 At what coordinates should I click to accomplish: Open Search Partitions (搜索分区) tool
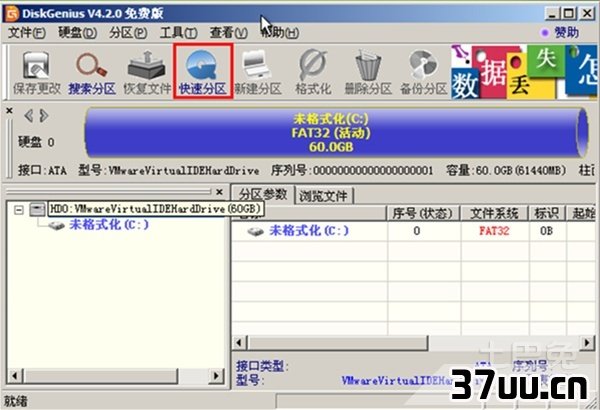point(92,73)
